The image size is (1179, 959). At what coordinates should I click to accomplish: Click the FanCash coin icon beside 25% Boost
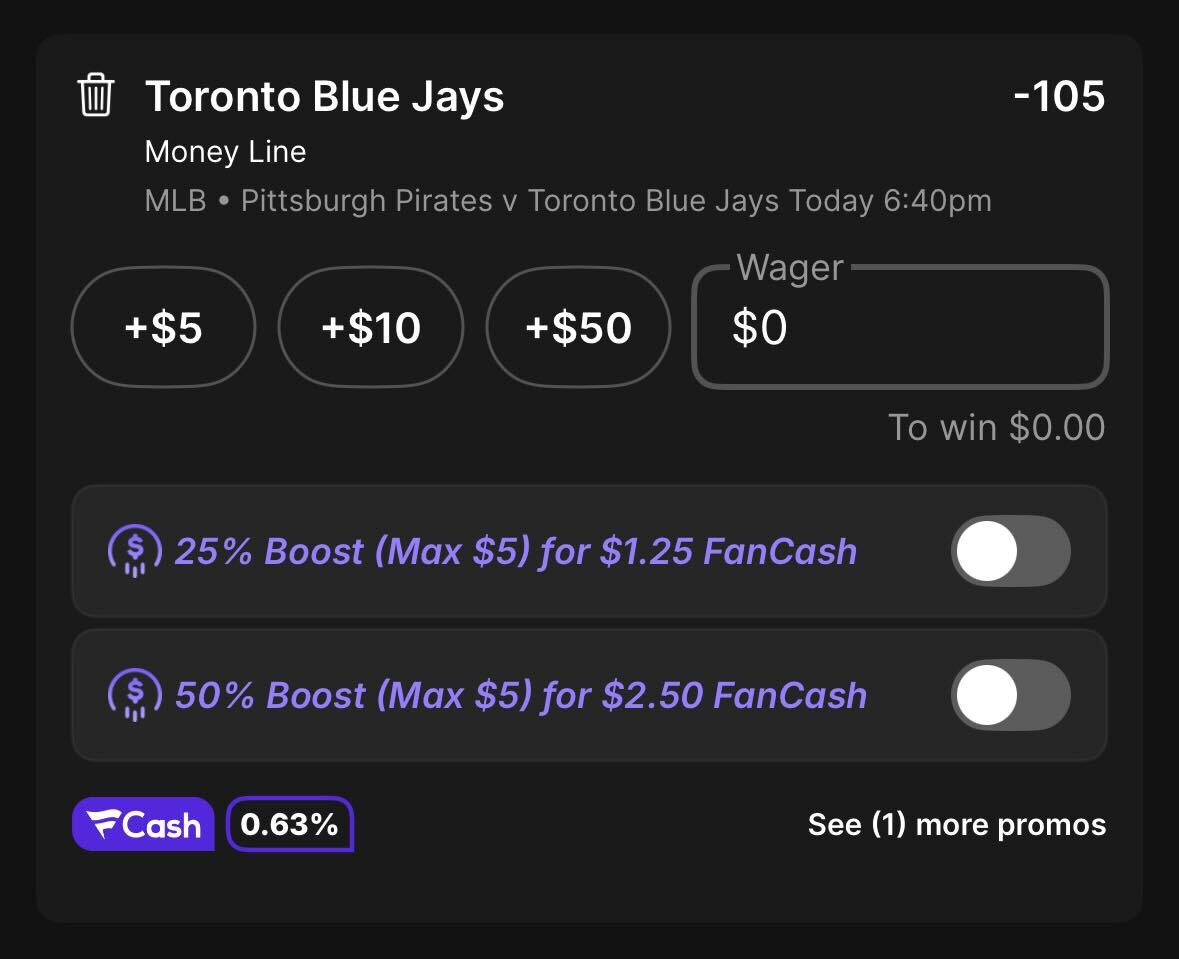pos(135,551)
